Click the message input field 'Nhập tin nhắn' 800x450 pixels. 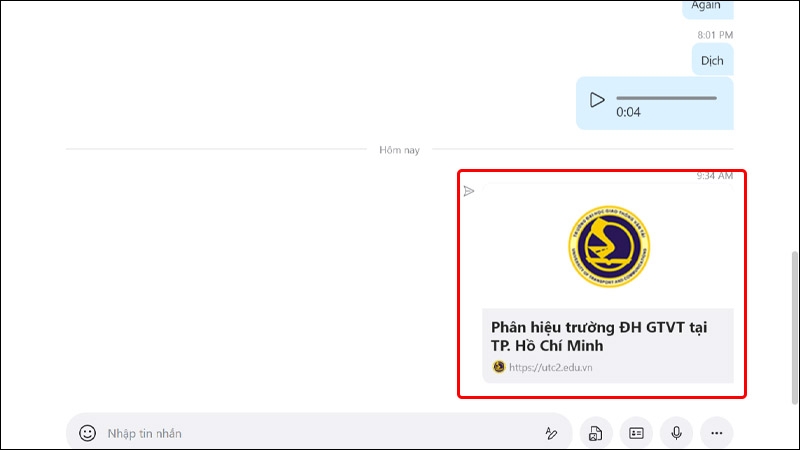click(x=321, y=433)
